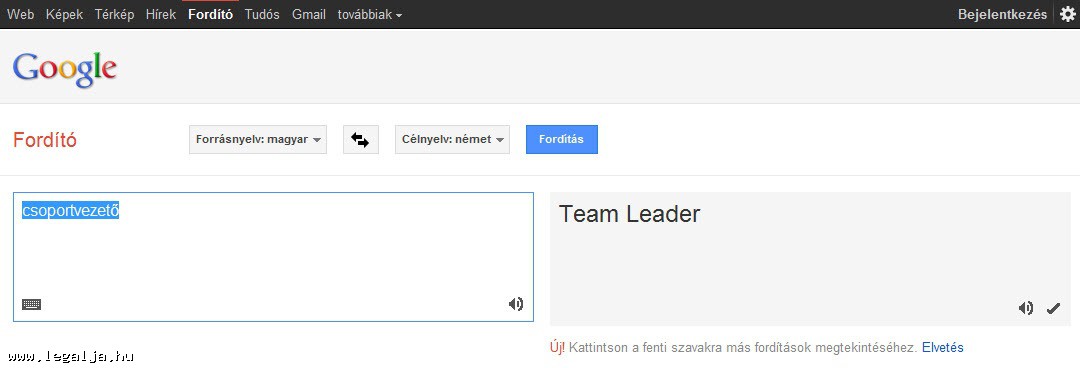The height and width of the screenshot is (368, 1080).
Task: Open the Web tab in top bar
Action: [21, 14]
